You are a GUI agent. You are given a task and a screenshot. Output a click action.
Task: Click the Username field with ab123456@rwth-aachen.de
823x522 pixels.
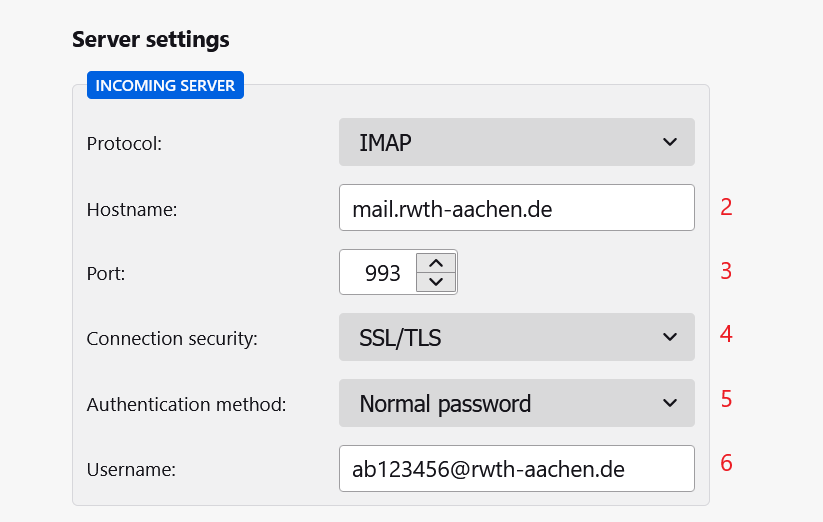516,468
